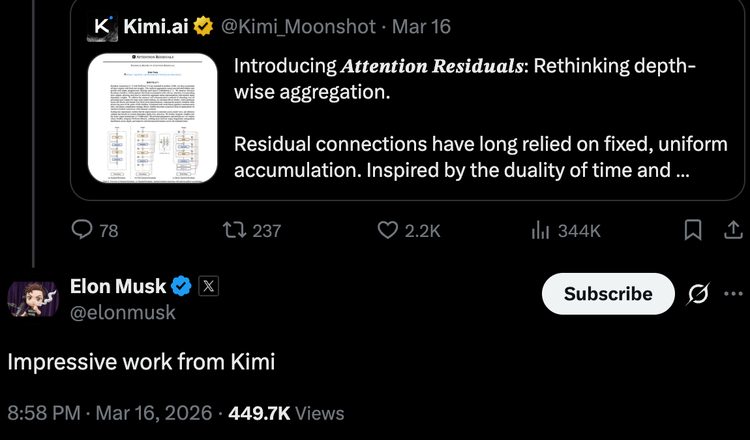The image size is (750, 440).
Task: Click Elon Musk's blue verified badge
Action: [x=182, y=287]
